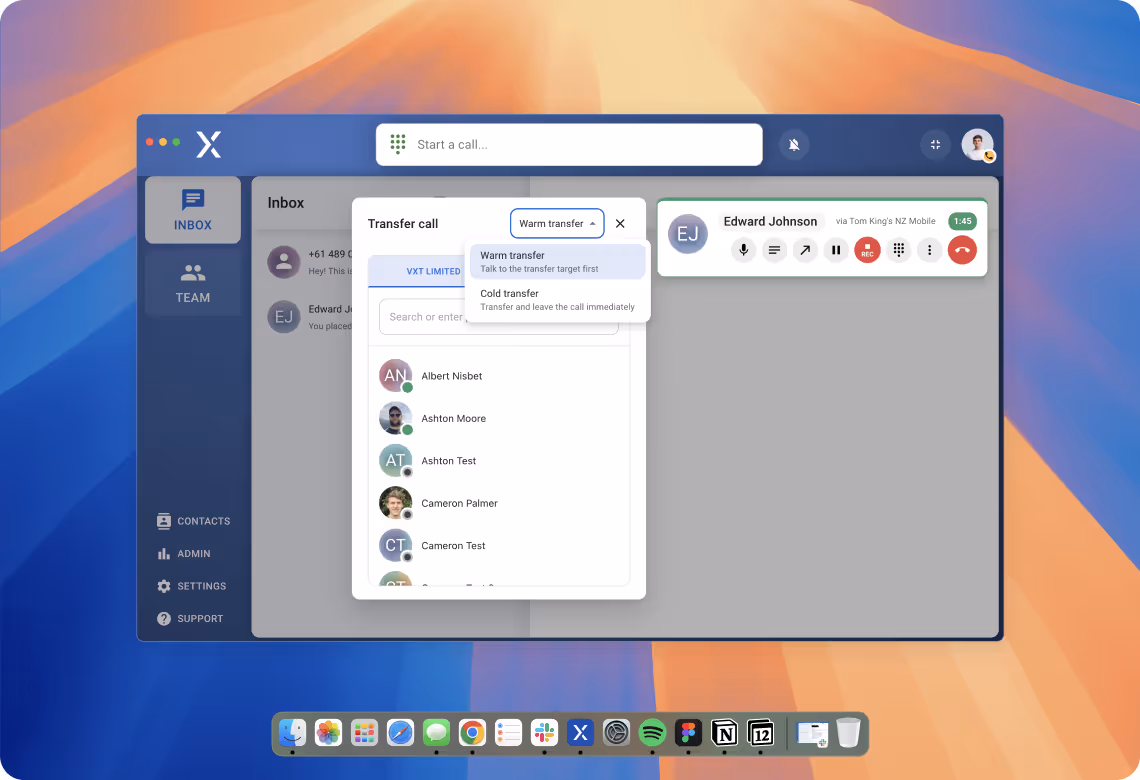The image size is (1140, 780).
Task: Switch to the VXT LIMITED tab
Action: 433,271
